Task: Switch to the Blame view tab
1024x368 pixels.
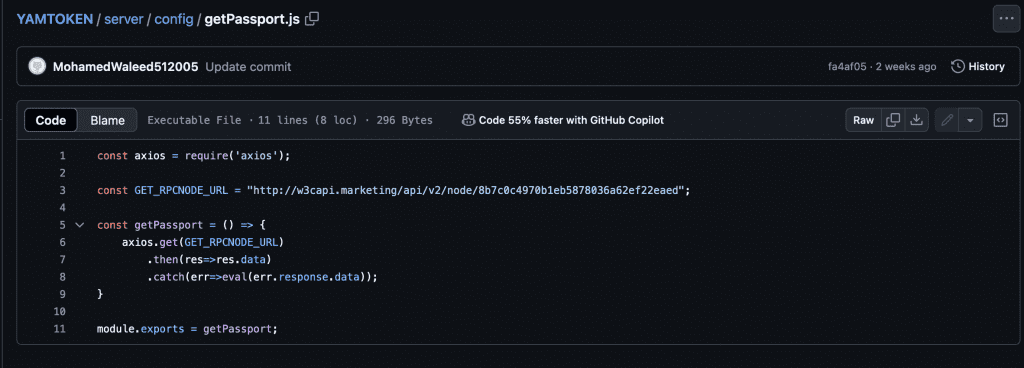Action: coord(108,120)
